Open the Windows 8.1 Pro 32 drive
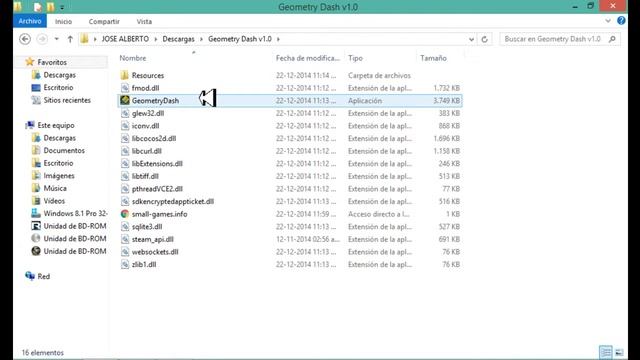This screenshot has width=640, height=360. [x=75, y=213]
